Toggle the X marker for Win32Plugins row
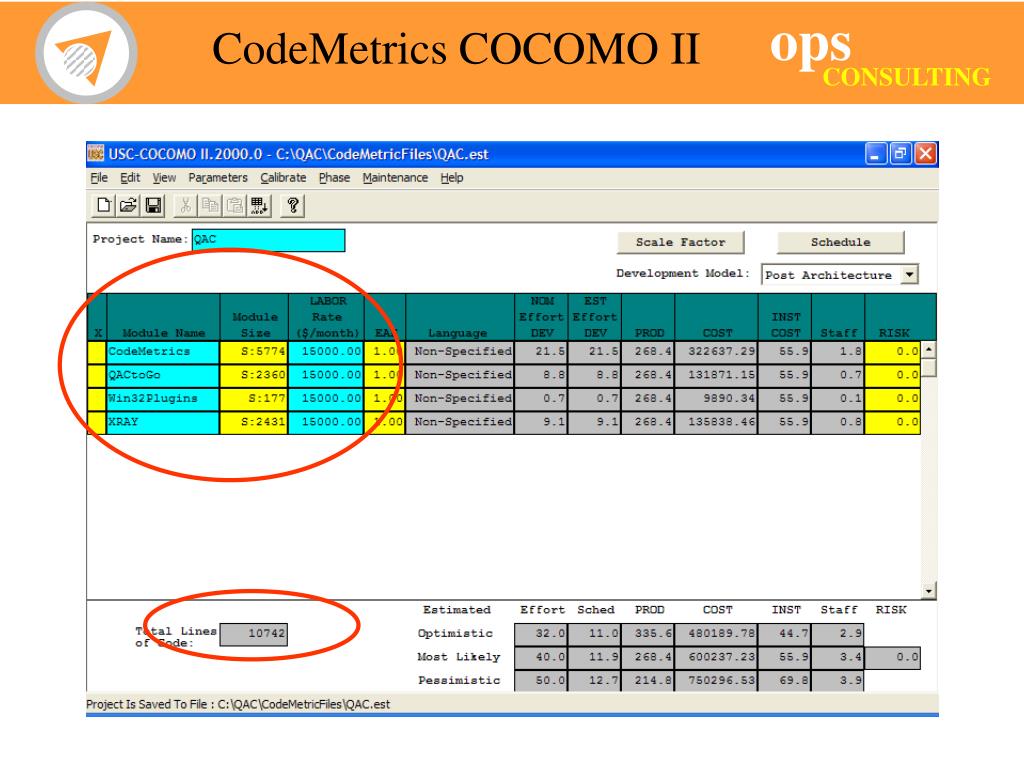 pos(97,398)
